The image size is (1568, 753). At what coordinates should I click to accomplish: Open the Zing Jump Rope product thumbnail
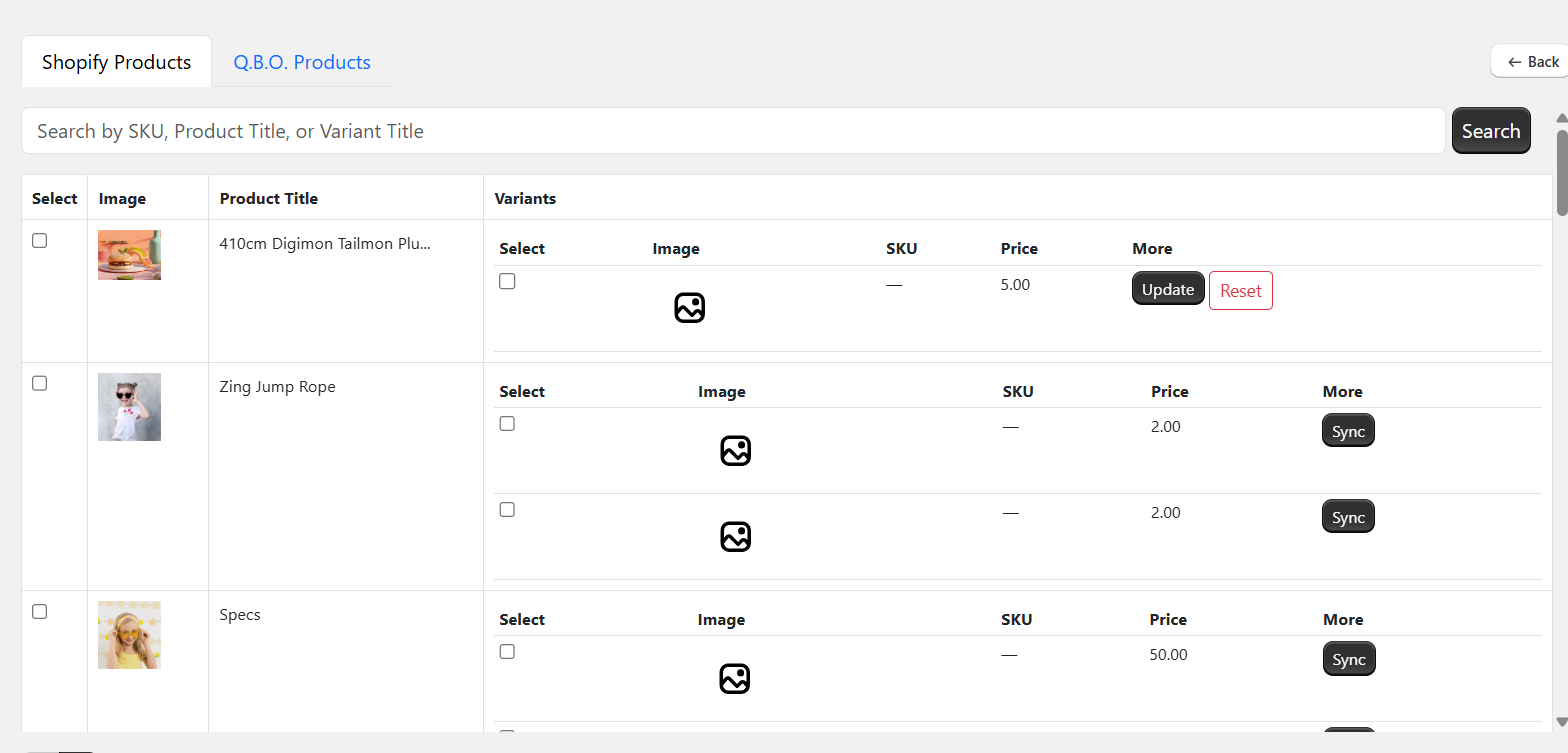129,407
